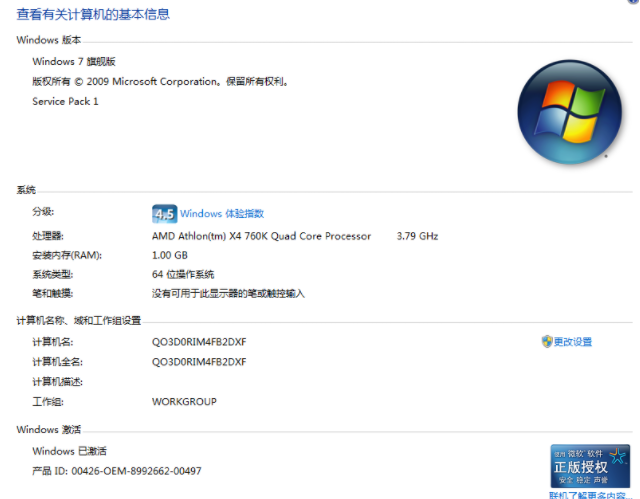Click the AMD Athlon processor name

point(261,236)
